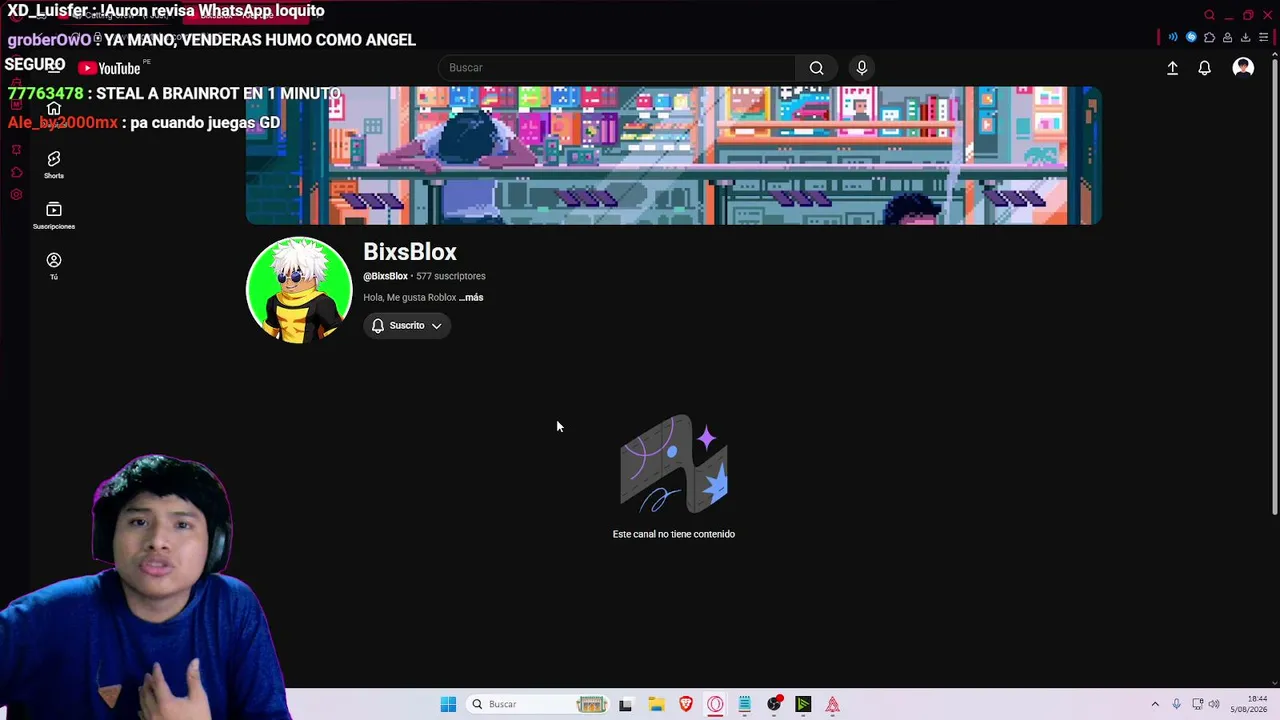Click the YouTube logo
This screenshot has width=1280, height=720.
point(110,68)
